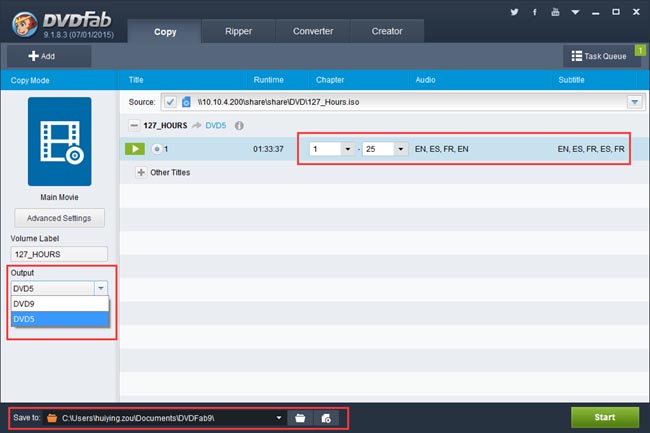Image resolution: width=650 pixels, height=433 pixels.
Task: Expand the Source path dropdown
Action: (x=635, y=102)
